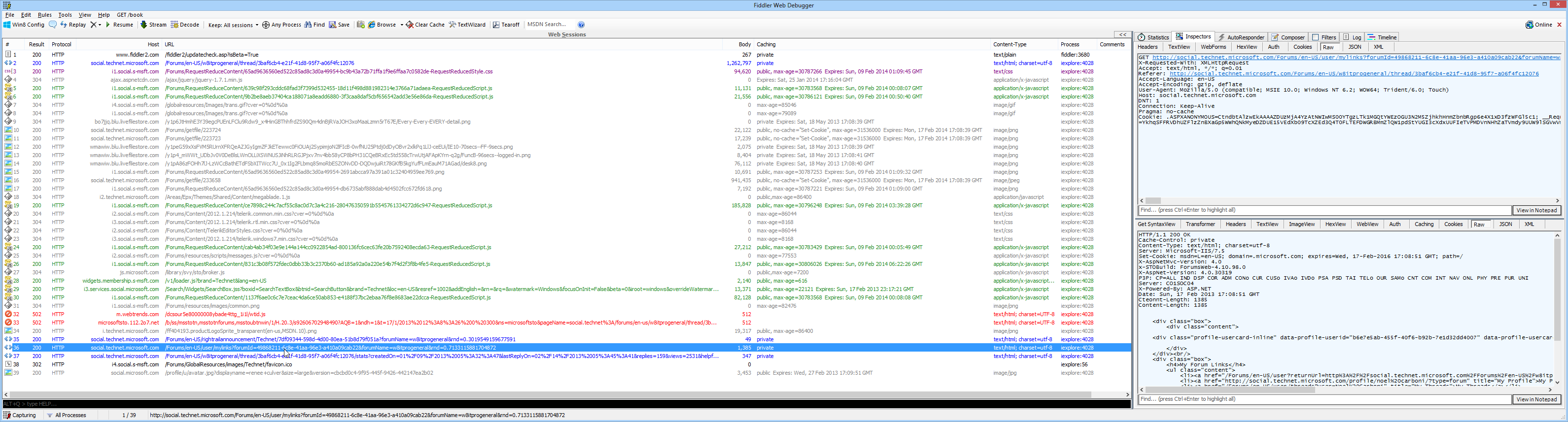Click the Online status indicator
The height and width of the screenshot is (422, 1568).
click(x=1539, y=25)
